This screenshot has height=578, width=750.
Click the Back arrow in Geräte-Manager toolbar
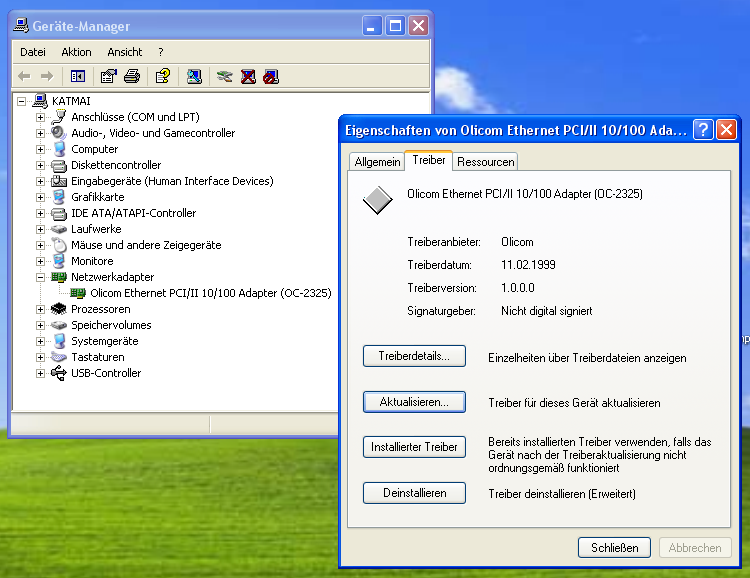pos(24,76)
